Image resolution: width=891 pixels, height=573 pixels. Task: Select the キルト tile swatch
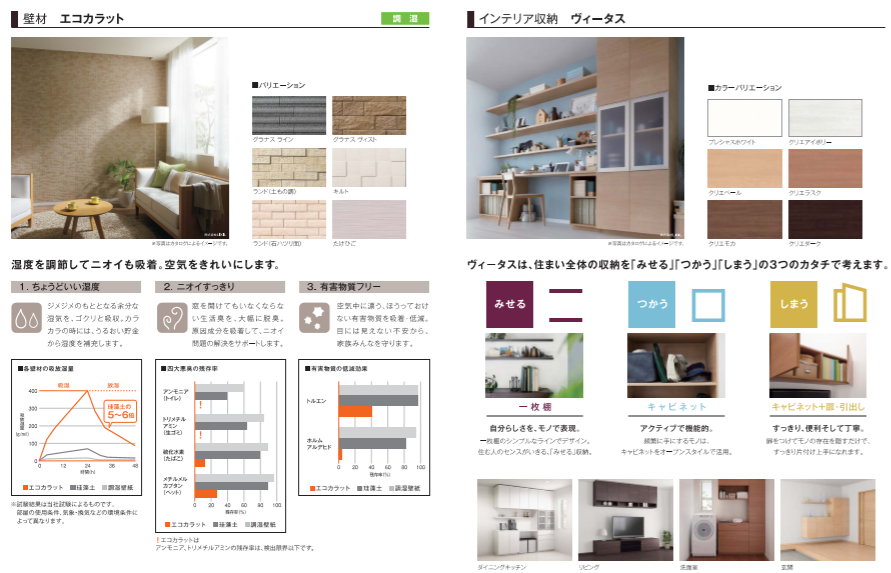(369, 168)
